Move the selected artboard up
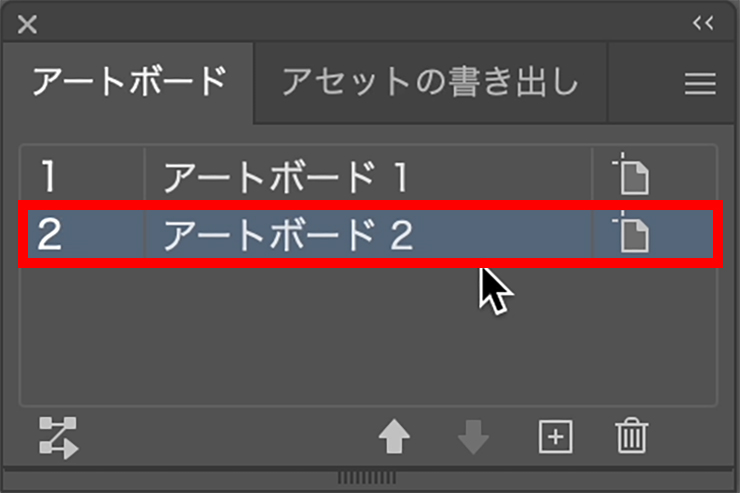Image resolution: width=740 pixels, height=493 pixels. [394, 437]
